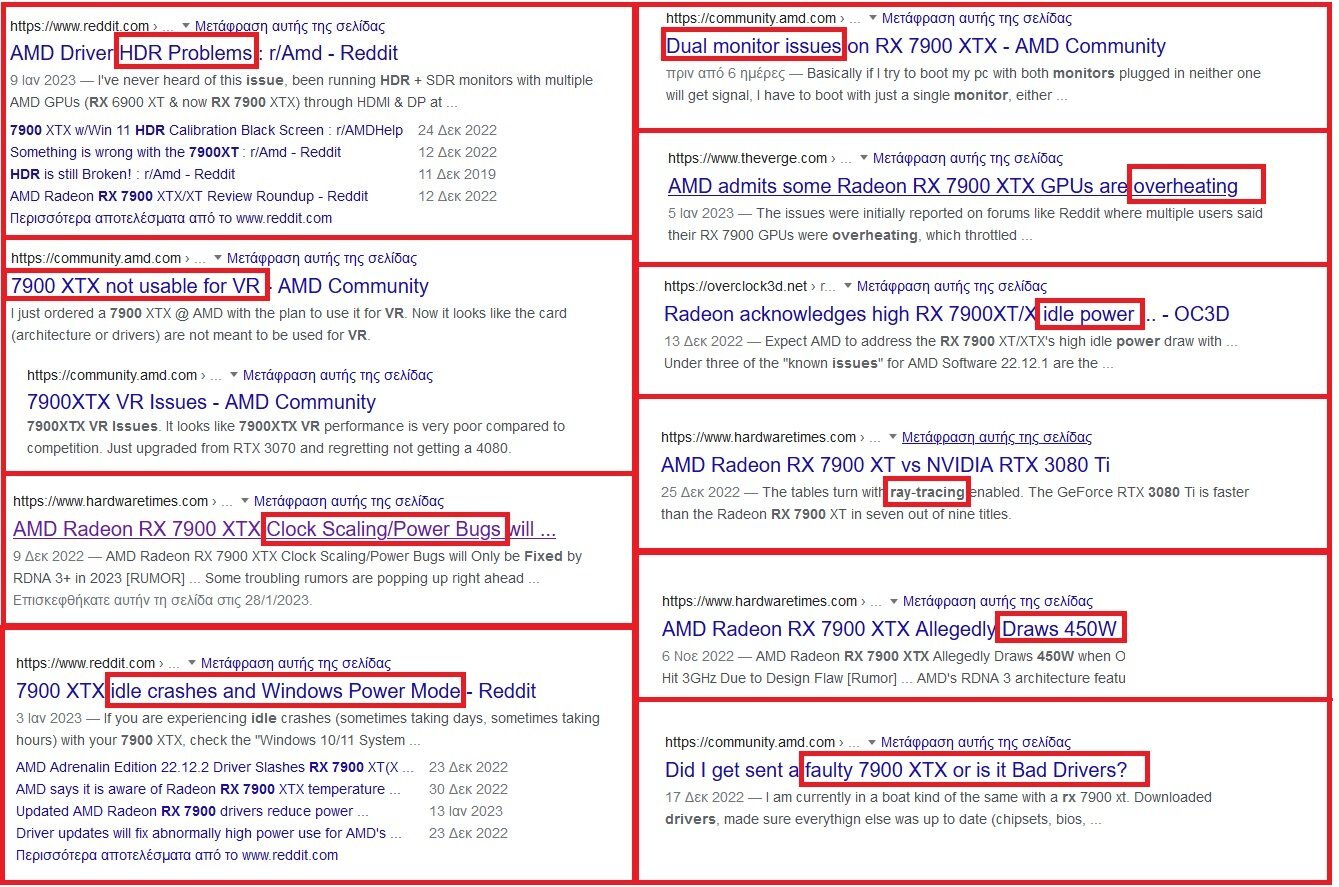The image size is (1339, 887).
Task: Click snippet starting 'I just ordered a 7900 XTX @ AMD'
Action: click(289, 324)
